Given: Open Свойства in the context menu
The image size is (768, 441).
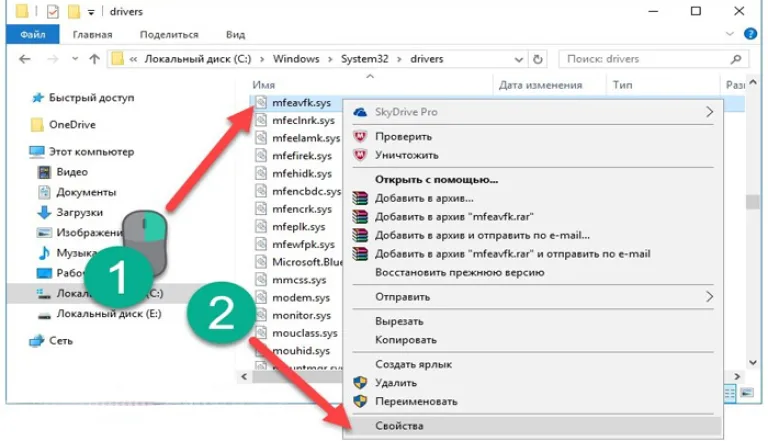Looking at the screenshot, I should [x=533, y=426].
